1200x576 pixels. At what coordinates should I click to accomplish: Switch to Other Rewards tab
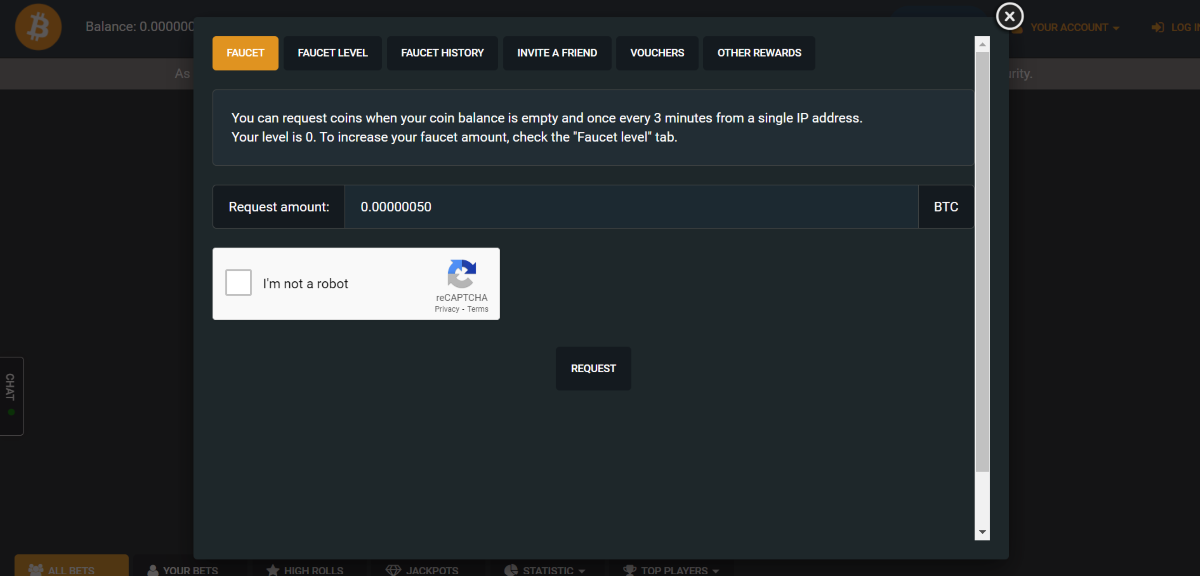(x=759, y=53)
